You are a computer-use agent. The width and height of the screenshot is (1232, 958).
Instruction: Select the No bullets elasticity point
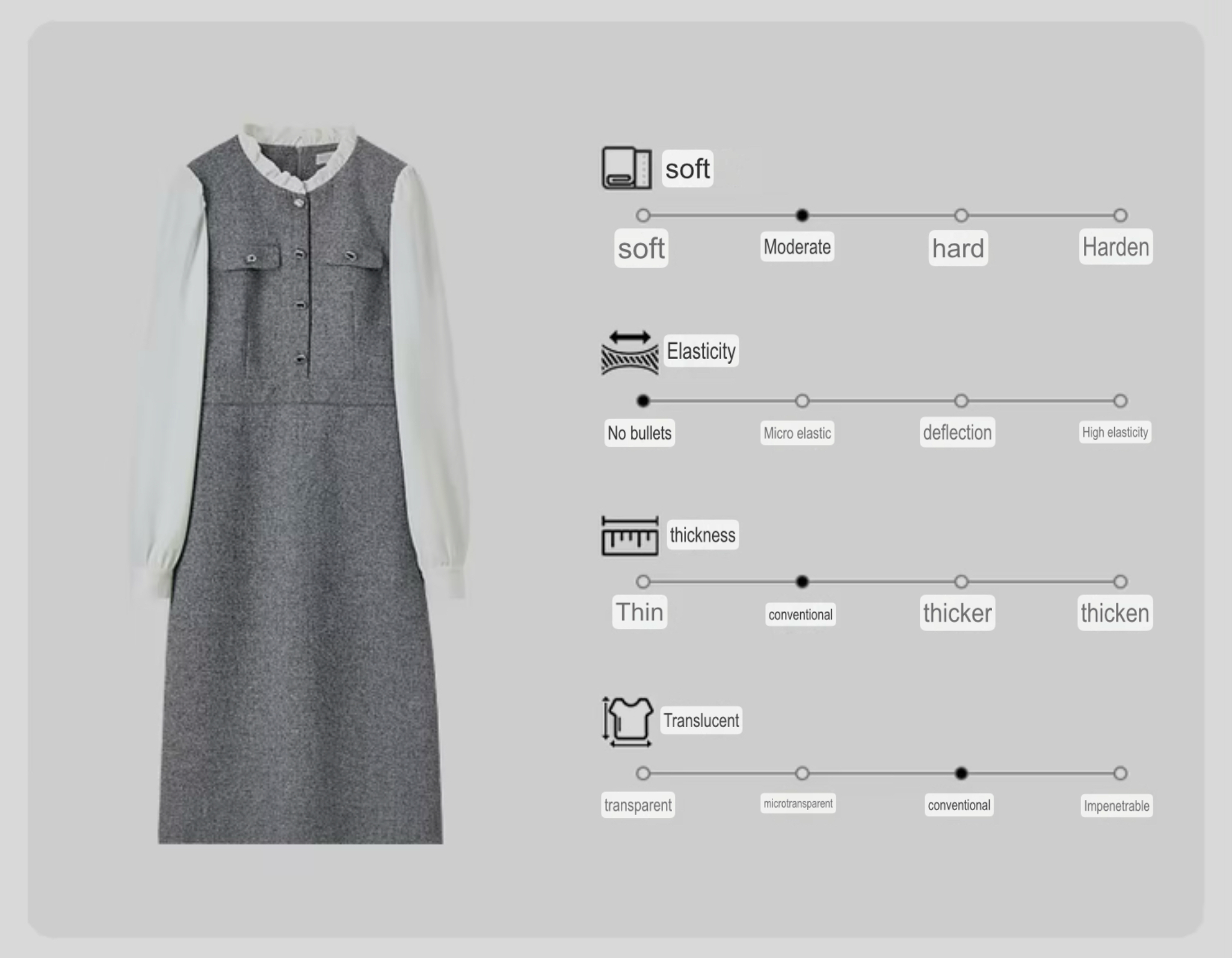[x=643, y=401]
